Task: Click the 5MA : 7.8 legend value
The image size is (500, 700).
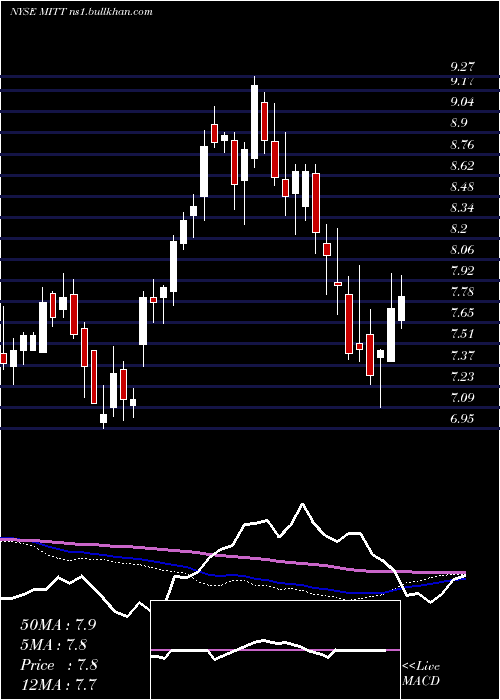Action: 54,645
